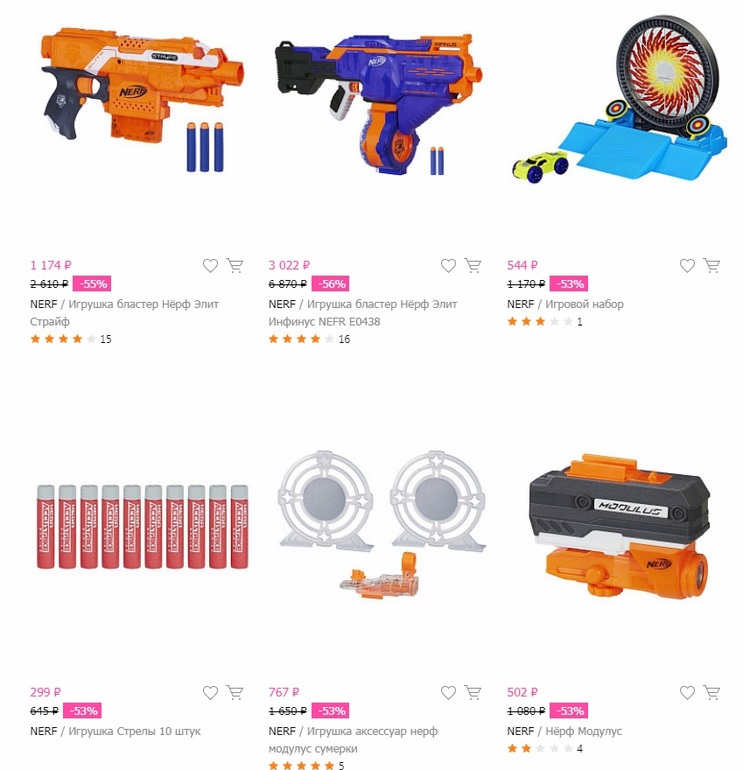Favorite the Nerf Modulus item at 502 ₽
The width and height of the screenshot is (743, 770).
[x=687, y=693]
